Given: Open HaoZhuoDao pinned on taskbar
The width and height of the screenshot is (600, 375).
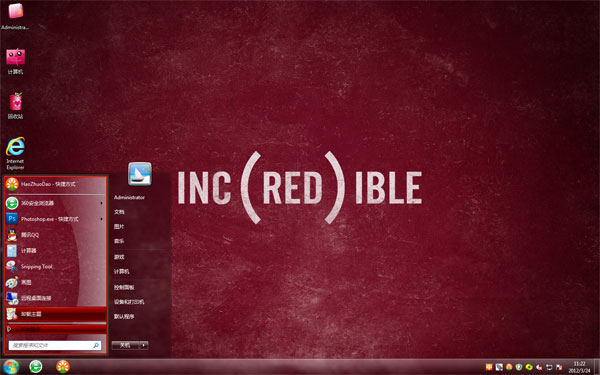Looking at the screenshot, I should (63, 367).
